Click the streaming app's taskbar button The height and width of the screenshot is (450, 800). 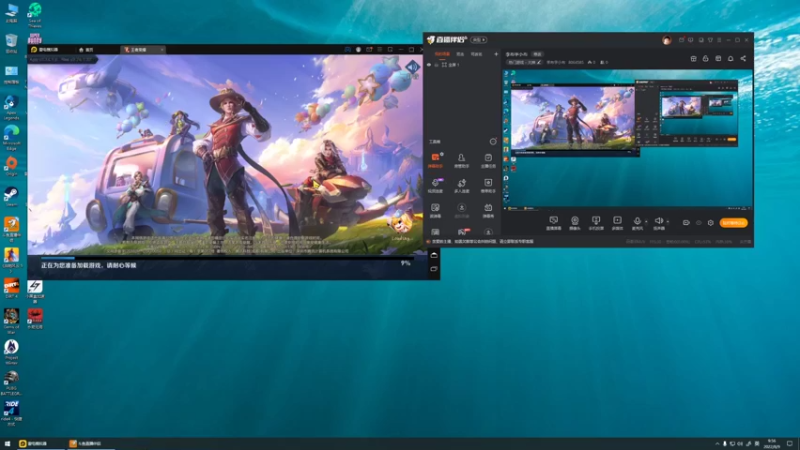pyautogui.click(x=89, y=444)
